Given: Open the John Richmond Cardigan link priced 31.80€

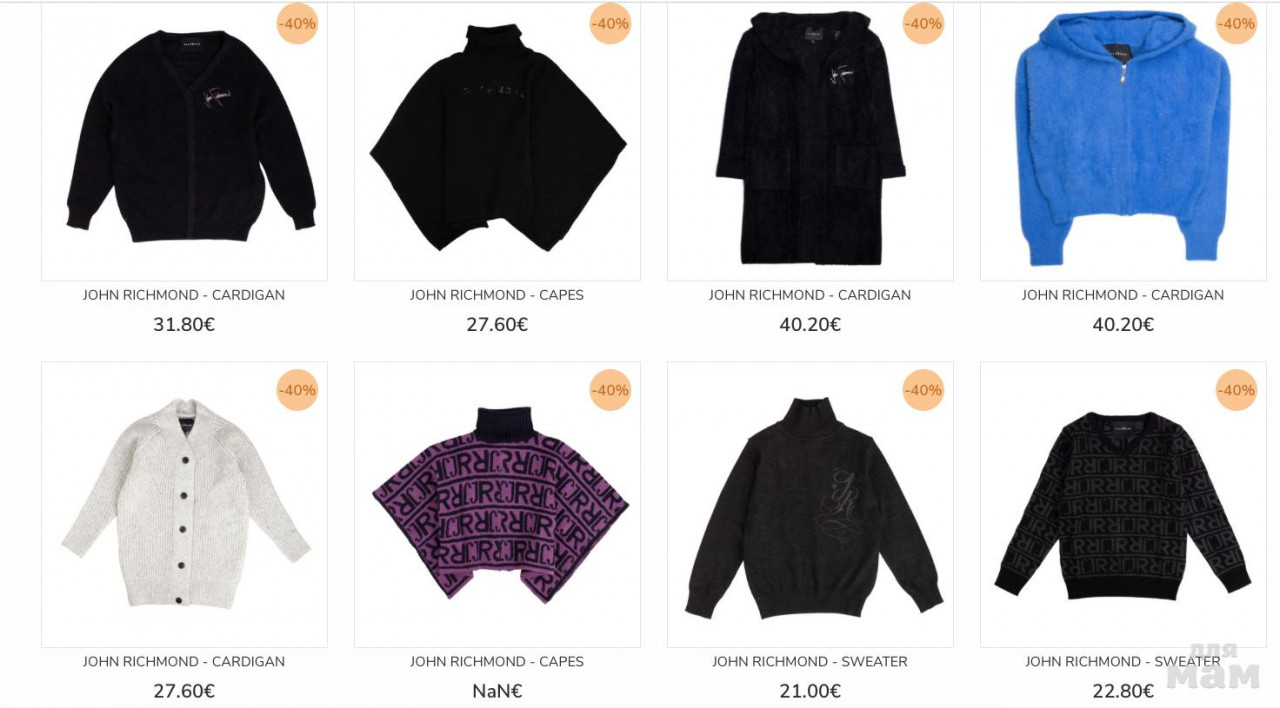Looking at the screenshot, I should click(x=184, y=295).
